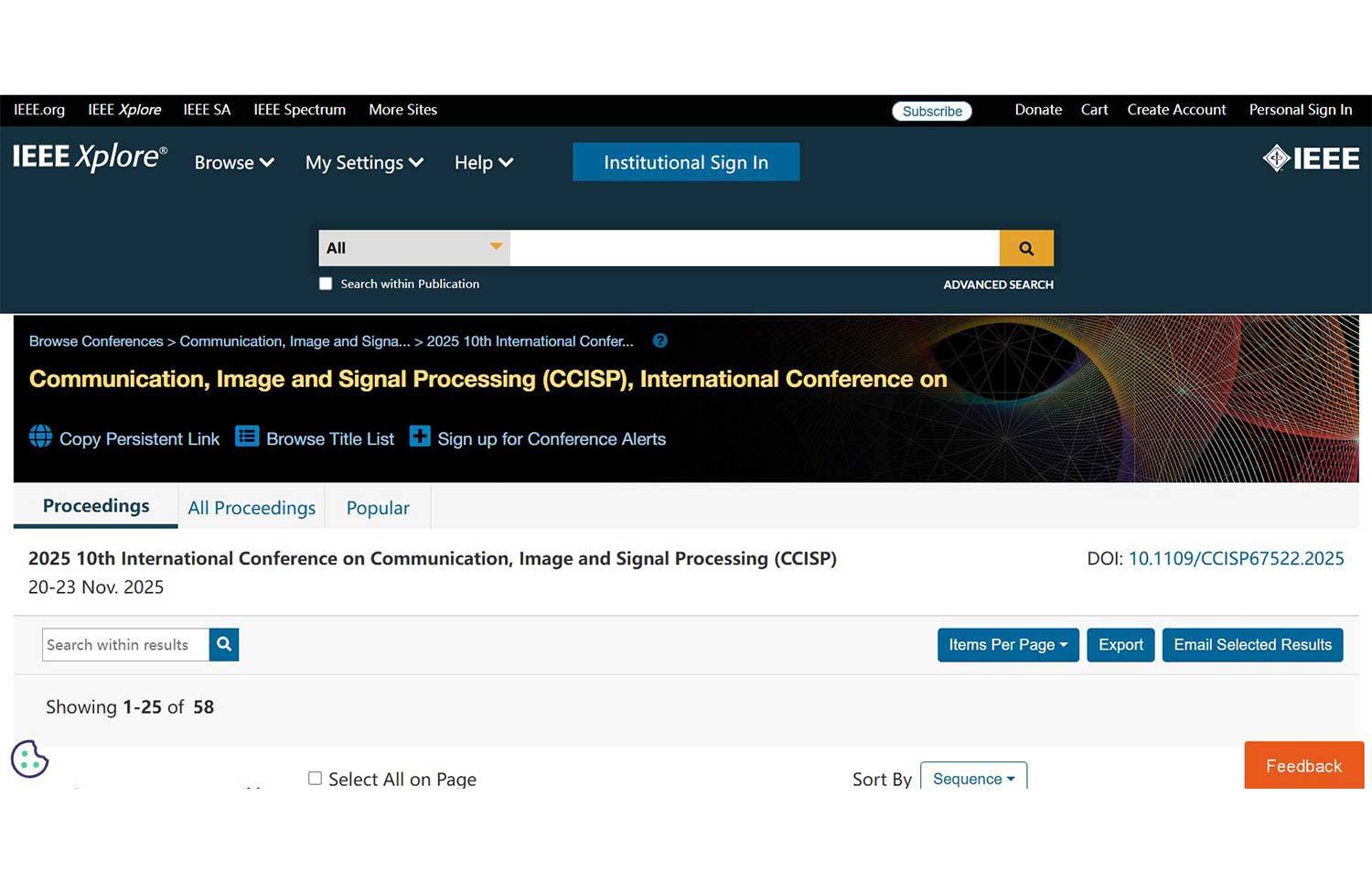Screen dimensions: 1372x883
Task: Open the Items Per Page dropdown
Action: tap(1007, 644)
